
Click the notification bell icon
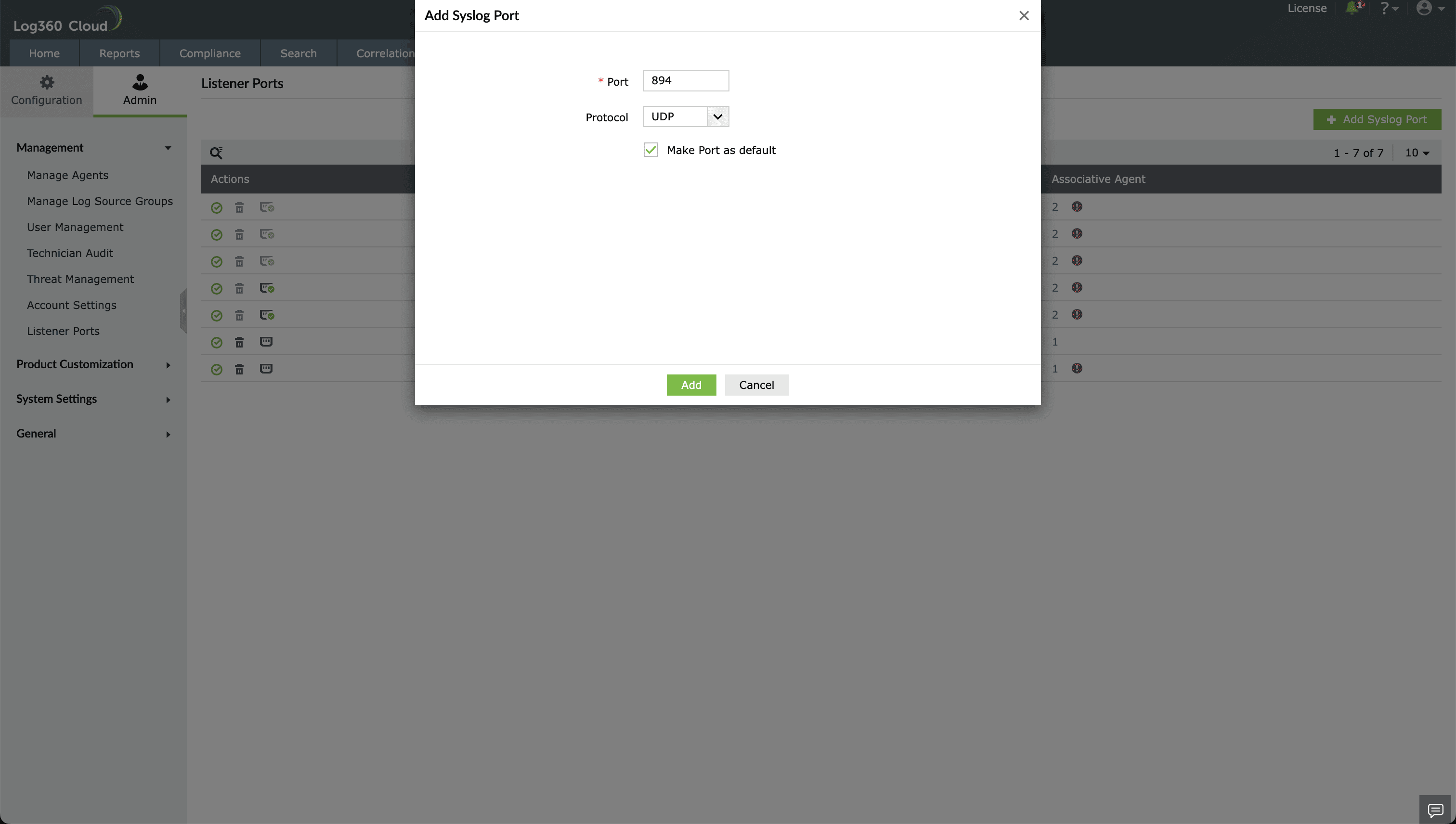pyautogui.click(x=1352, y=8)
